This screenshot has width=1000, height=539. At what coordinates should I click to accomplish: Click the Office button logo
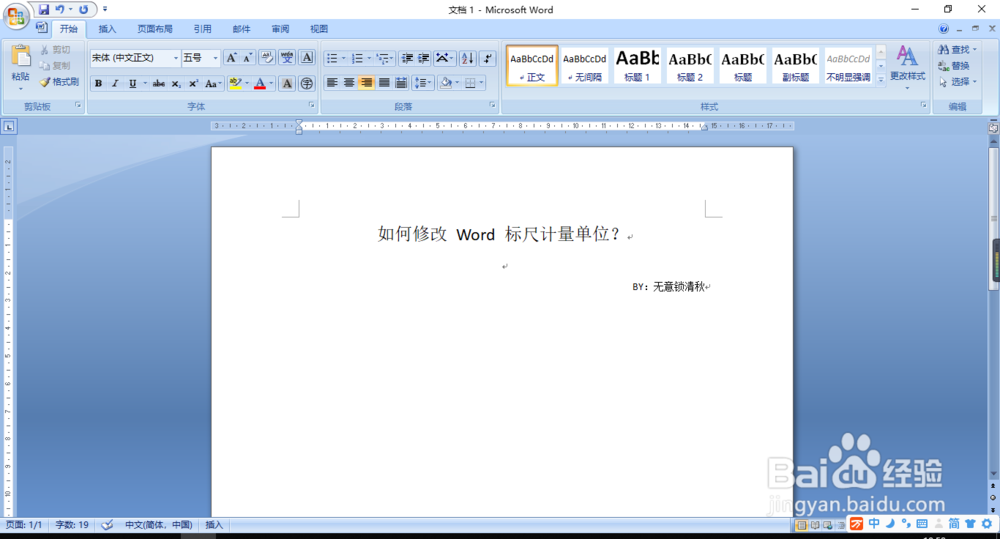(16, 16)
